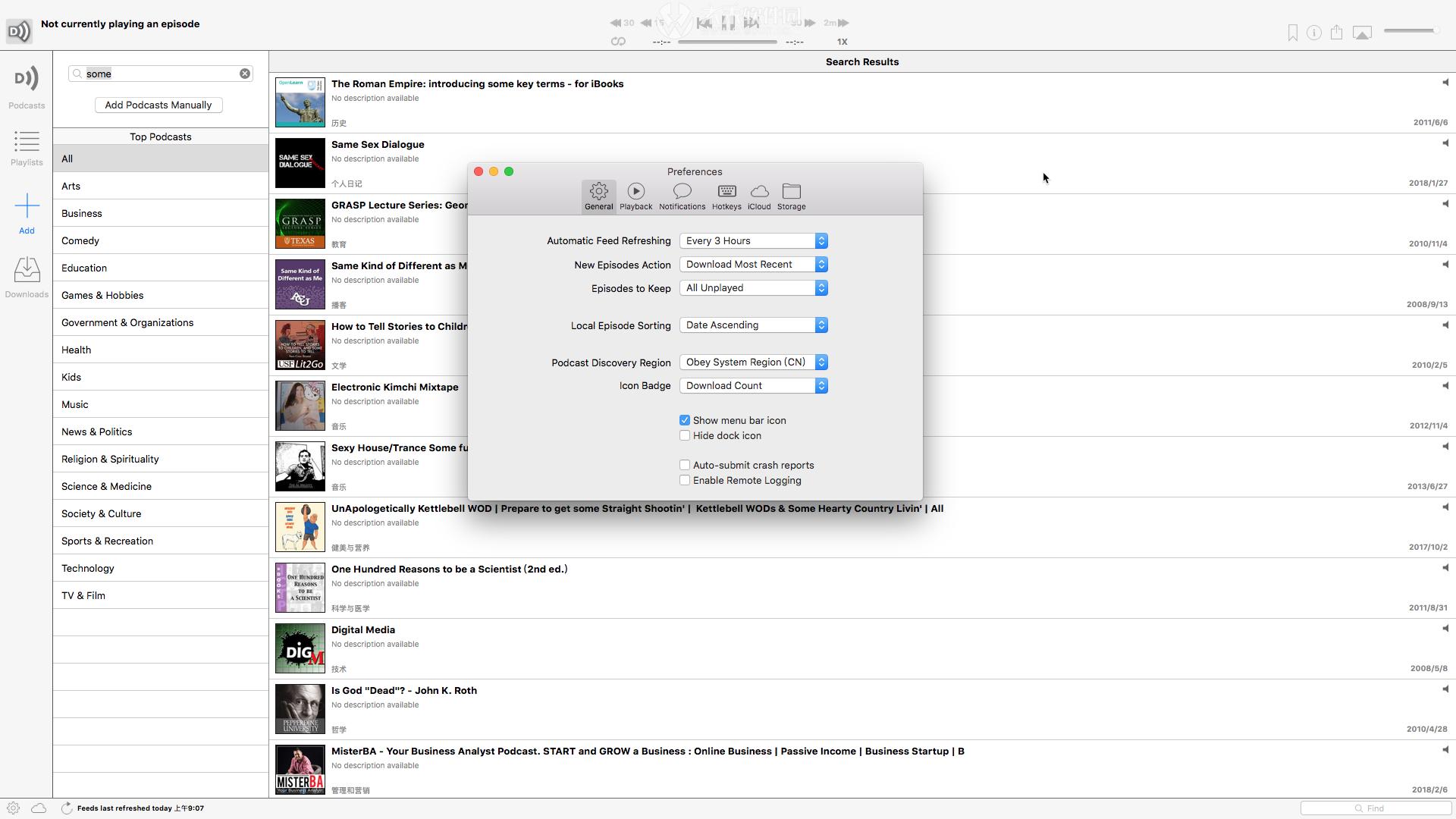The height and width of the screenshot is (819, 1456).
Task: Open the Storage preferences pane
Action: [x=791, y=196]
